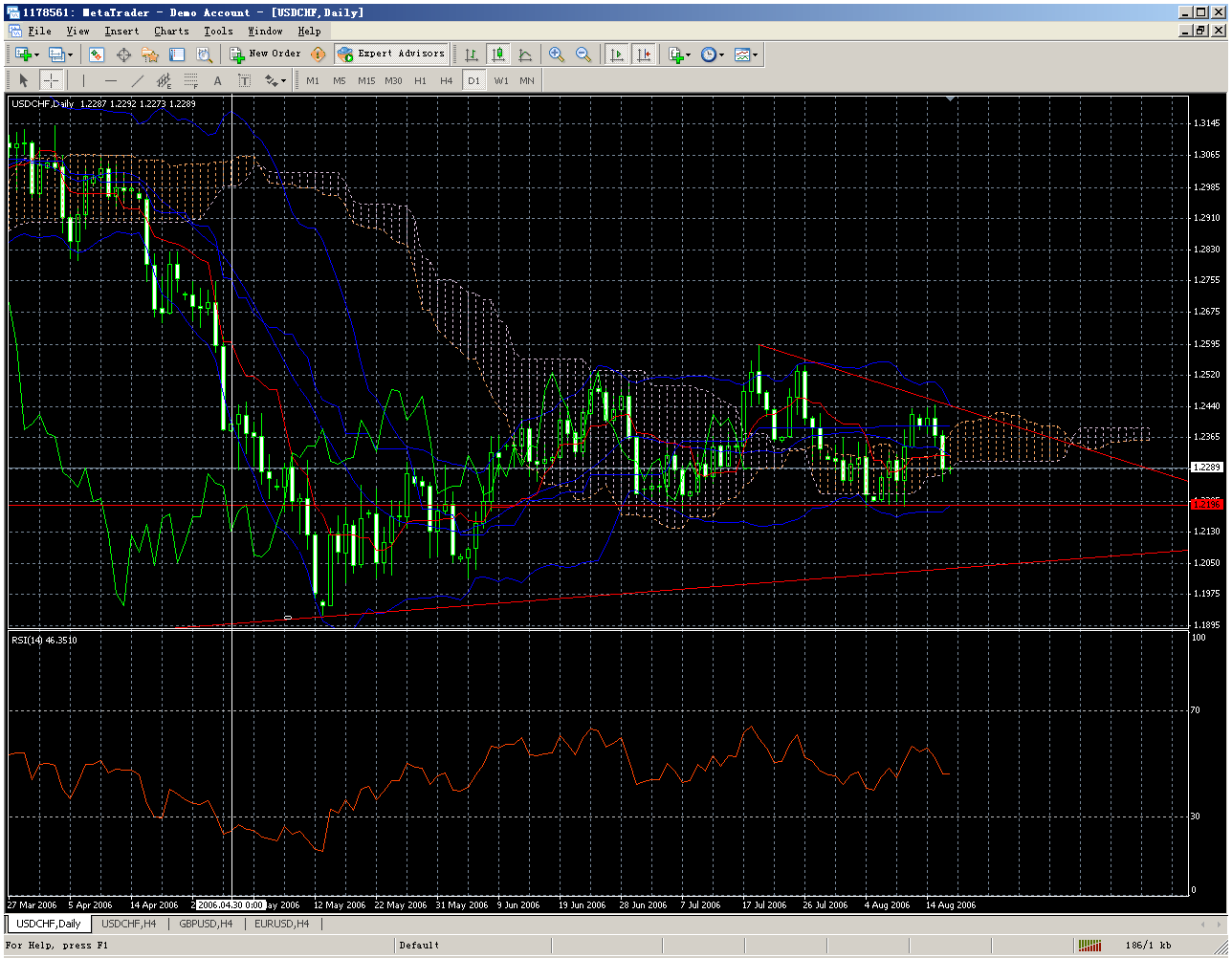Select the Horizontal Line tool
This screenshot has height=958, width=1232.
(x=111, y=81)
